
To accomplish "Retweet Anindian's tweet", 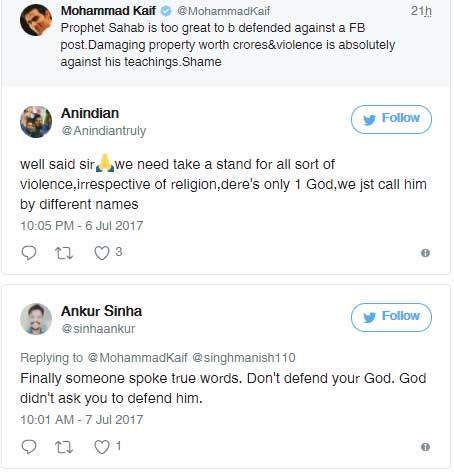I will click(64, 253).
